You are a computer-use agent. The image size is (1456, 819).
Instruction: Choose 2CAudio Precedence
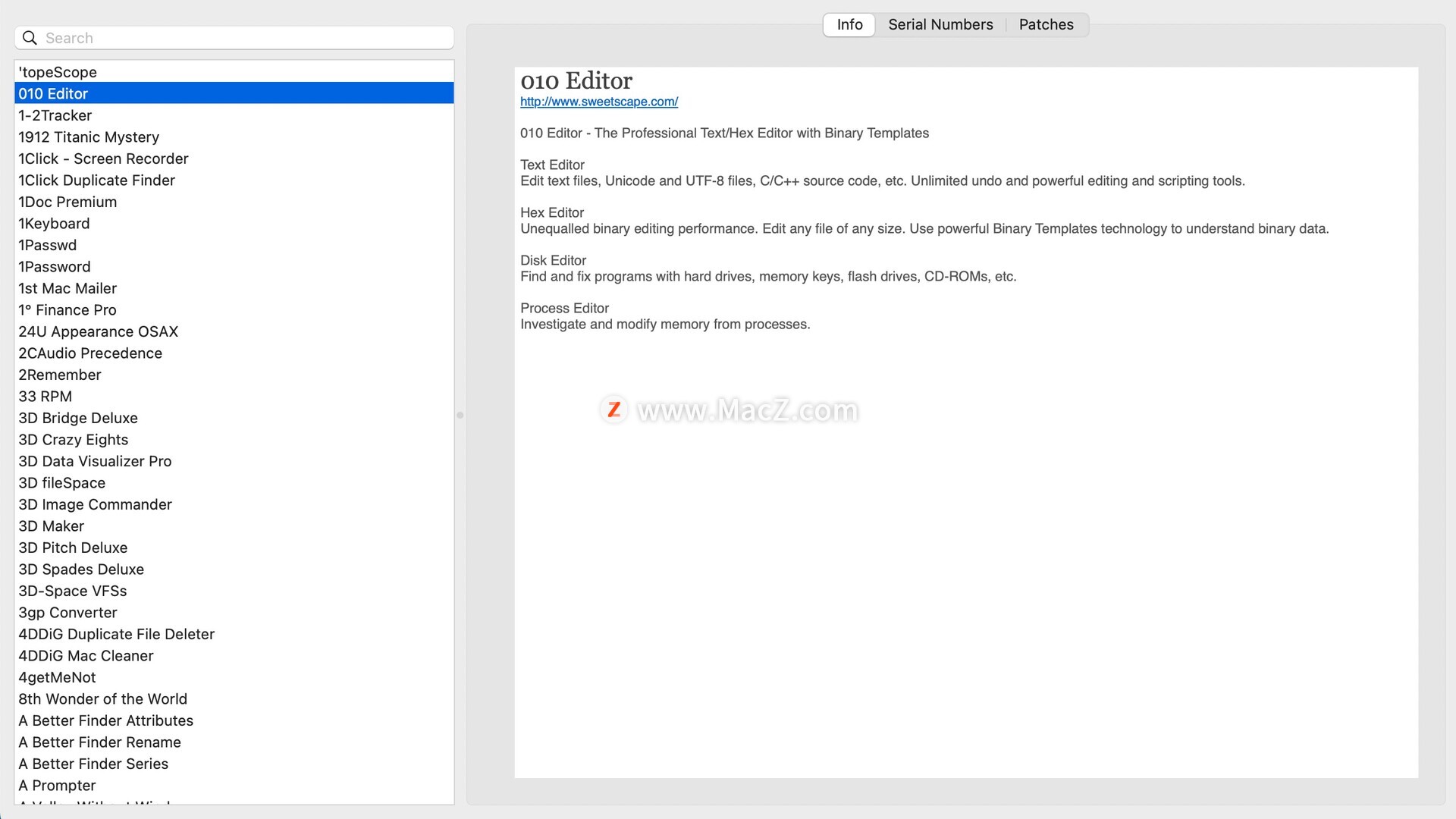click(x=234, y=353)
